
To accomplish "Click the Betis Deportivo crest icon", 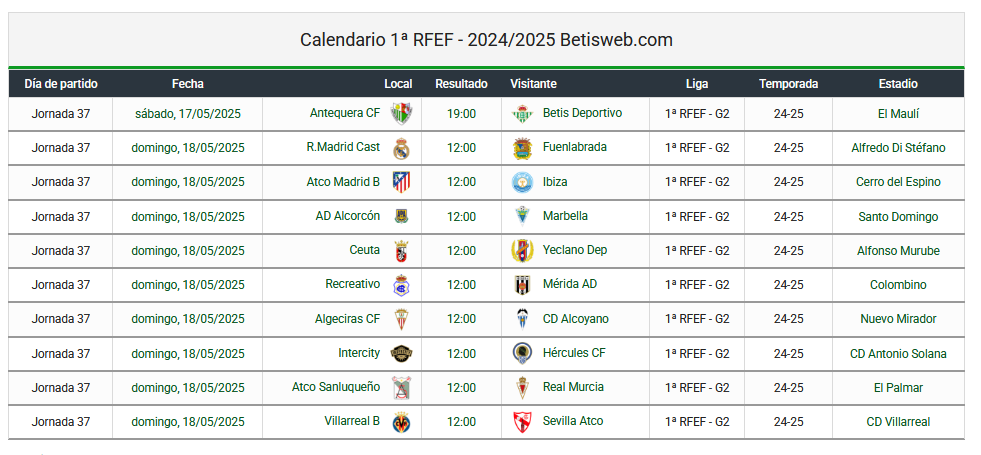I will click(522, 114).
